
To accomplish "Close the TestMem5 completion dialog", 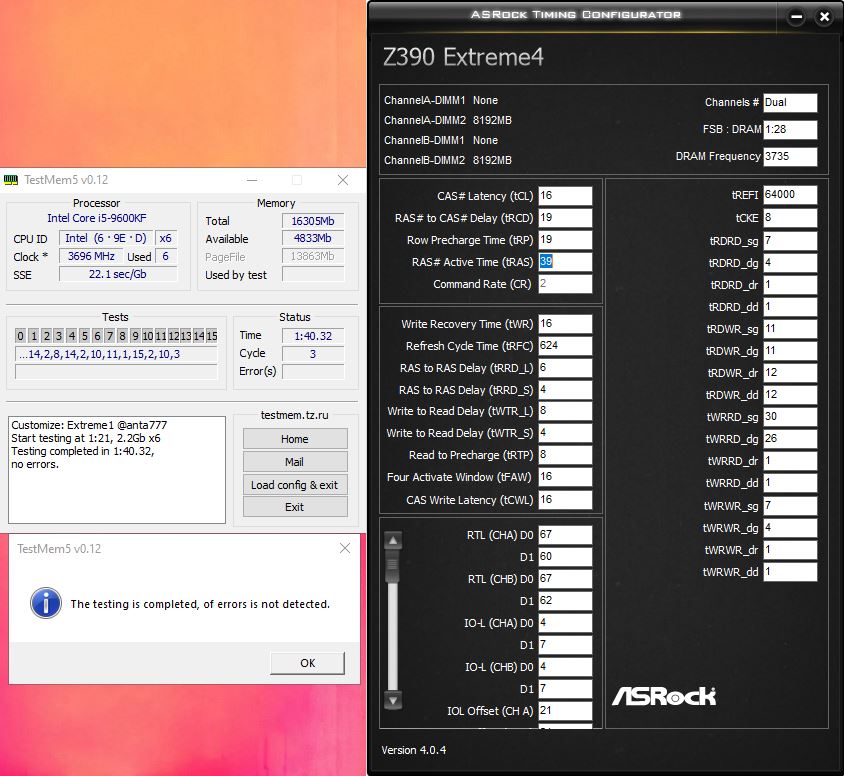I will coord(345,548).
